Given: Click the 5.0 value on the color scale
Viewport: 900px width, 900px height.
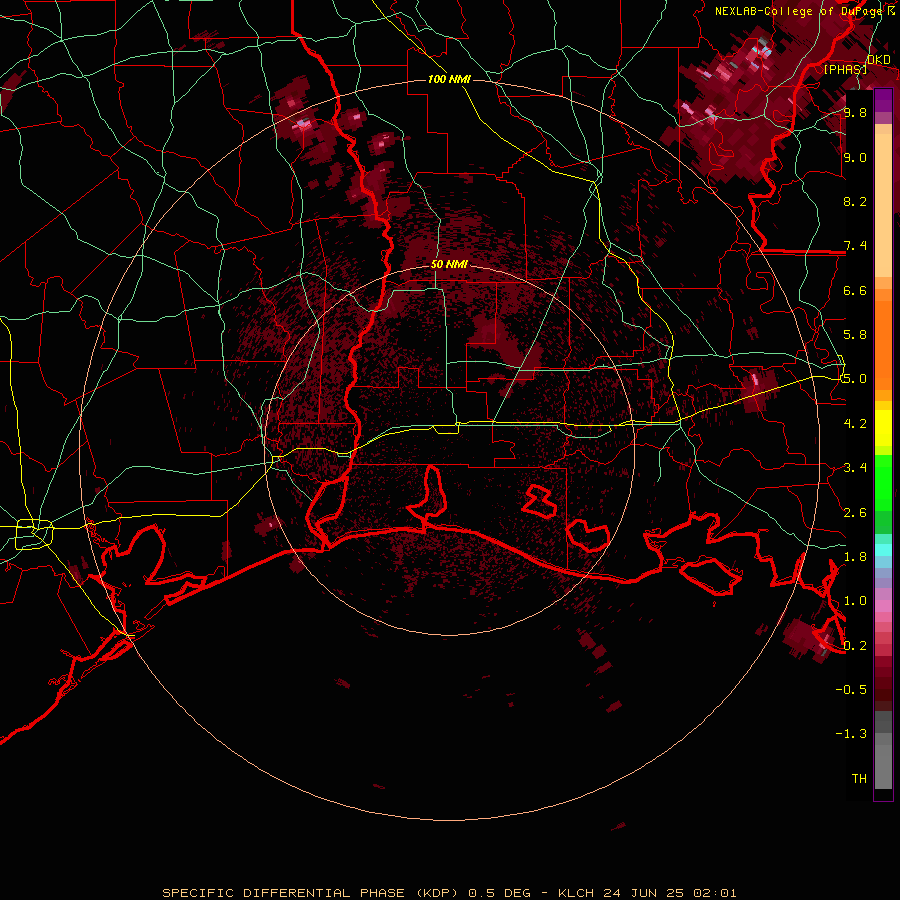Looking at the screenshot, I should (855, 379).
